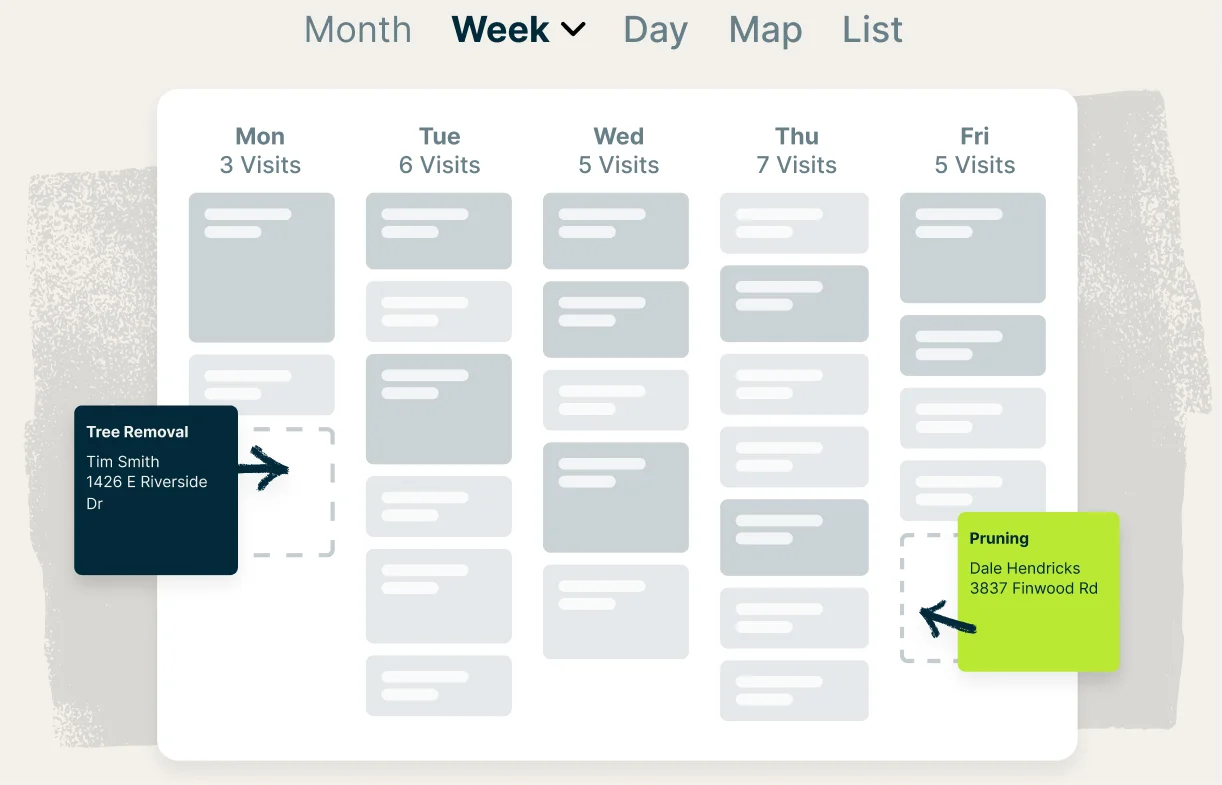Open the Week view dropdown chevron
The height and width of the screenshot is (785, 1222).
coord(573,30)
